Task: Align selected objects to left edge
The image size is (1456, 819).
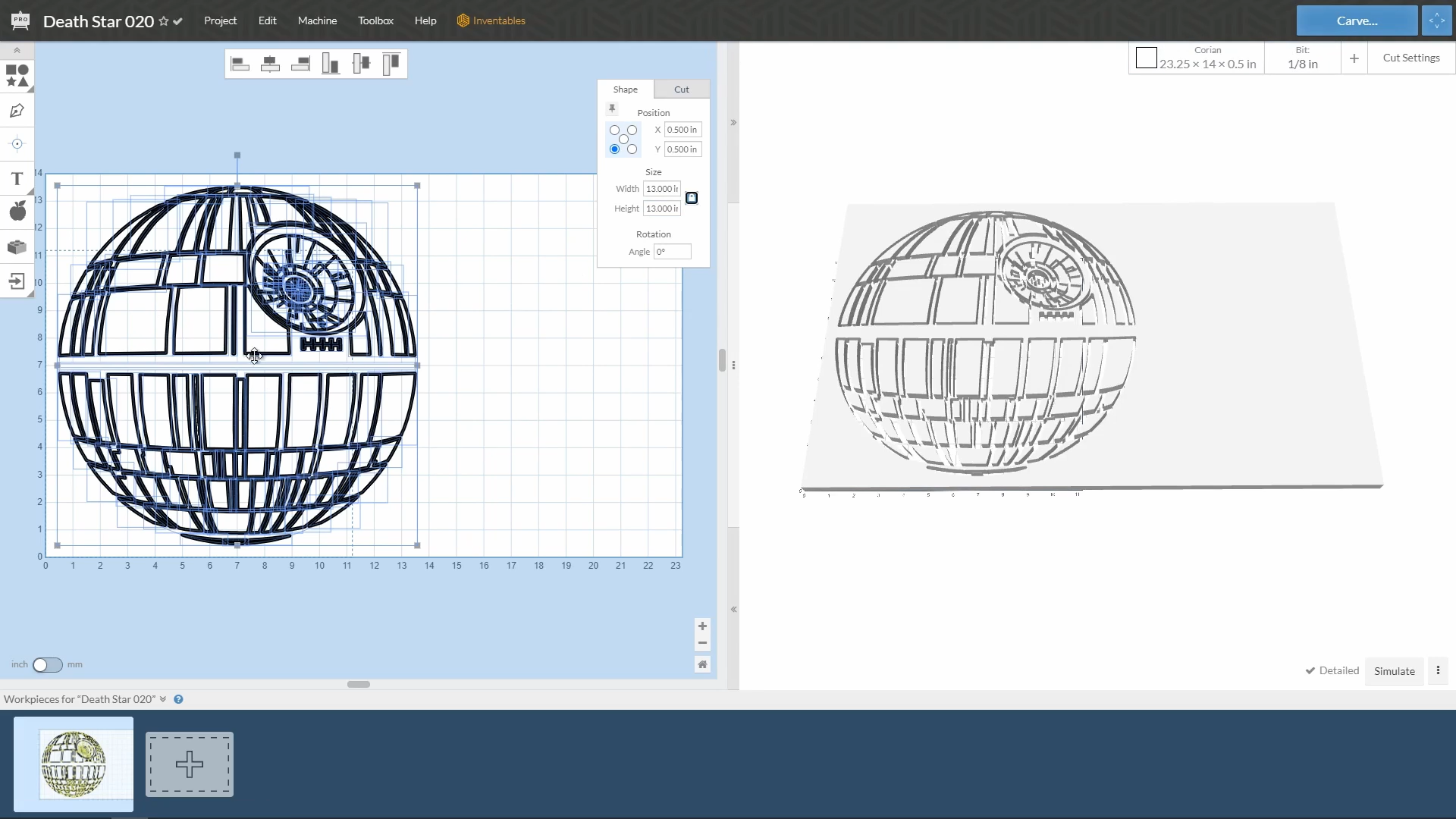Action: point(240,64)
